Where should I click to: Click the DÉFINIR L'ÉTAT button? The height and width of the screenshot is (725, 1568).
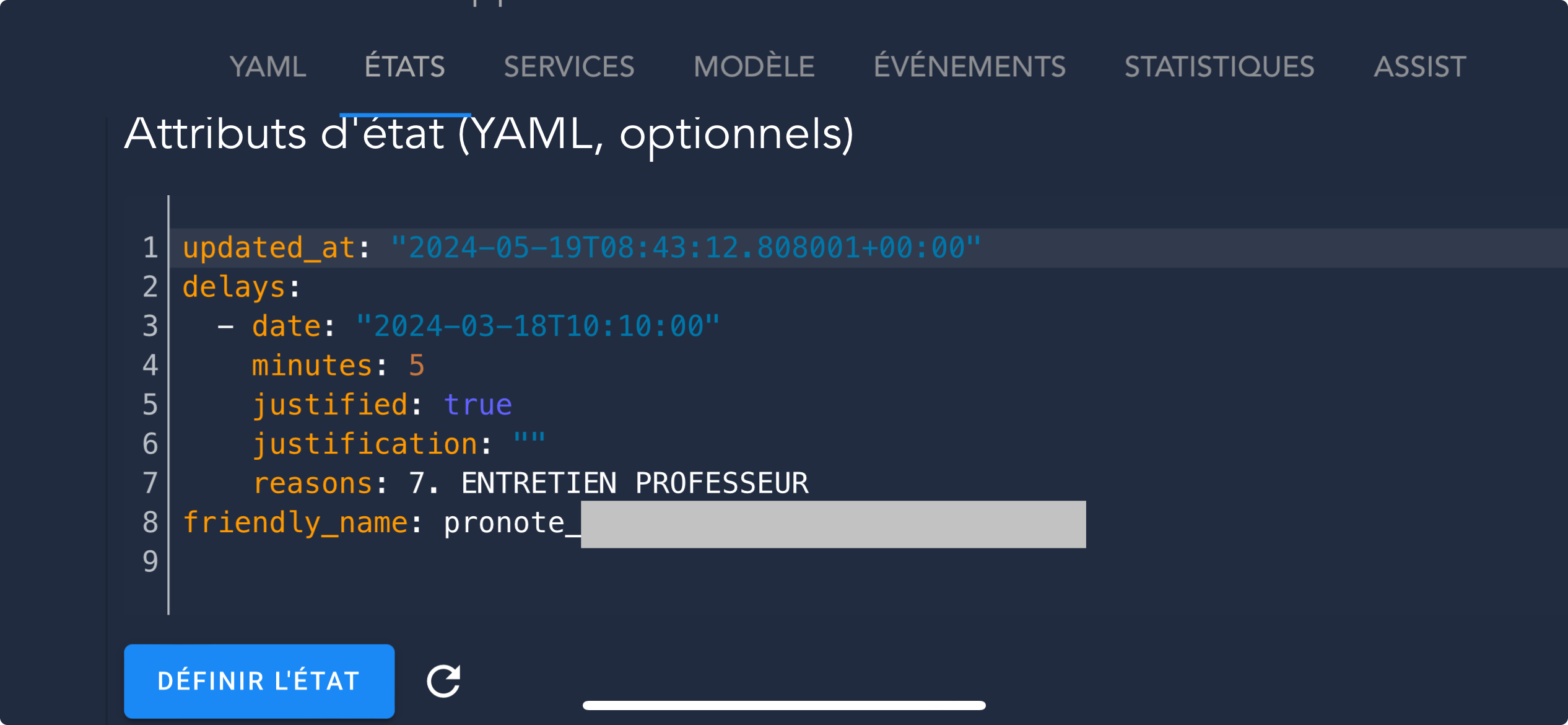point(259,681)
